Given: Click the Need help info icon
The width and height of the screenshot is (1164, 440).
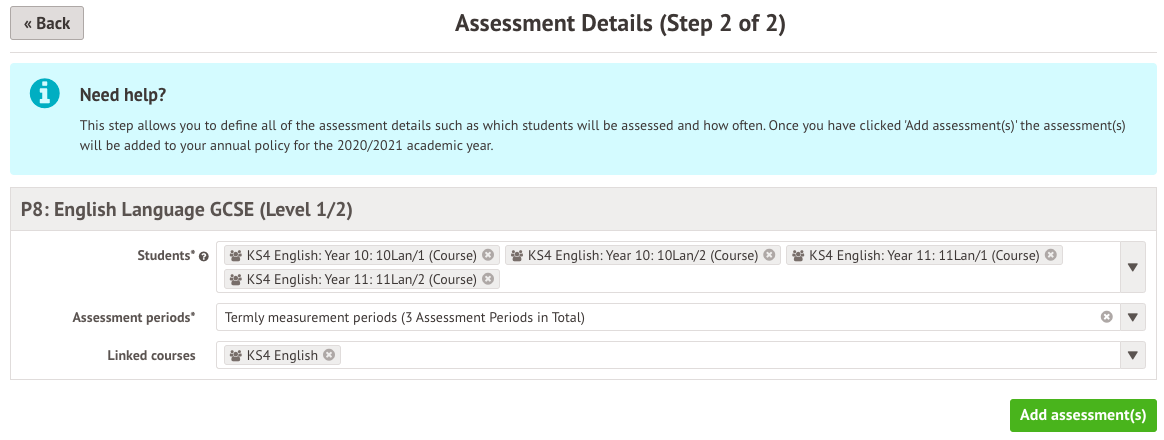Looking at the screenshot, I should [x=45, y=95].
